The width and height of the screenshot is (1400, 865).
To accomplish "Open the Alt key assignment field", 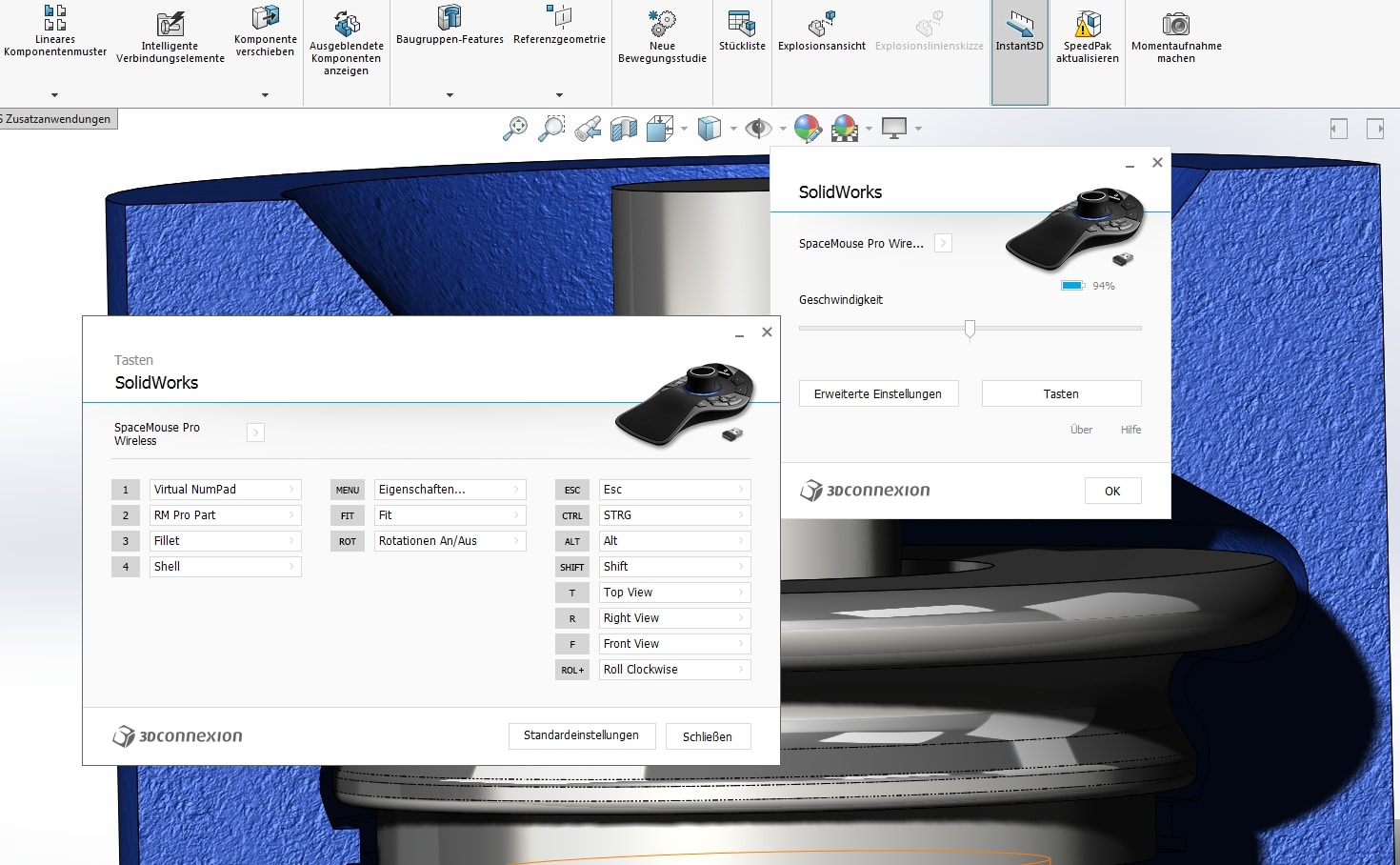I will tap(675, 541).
